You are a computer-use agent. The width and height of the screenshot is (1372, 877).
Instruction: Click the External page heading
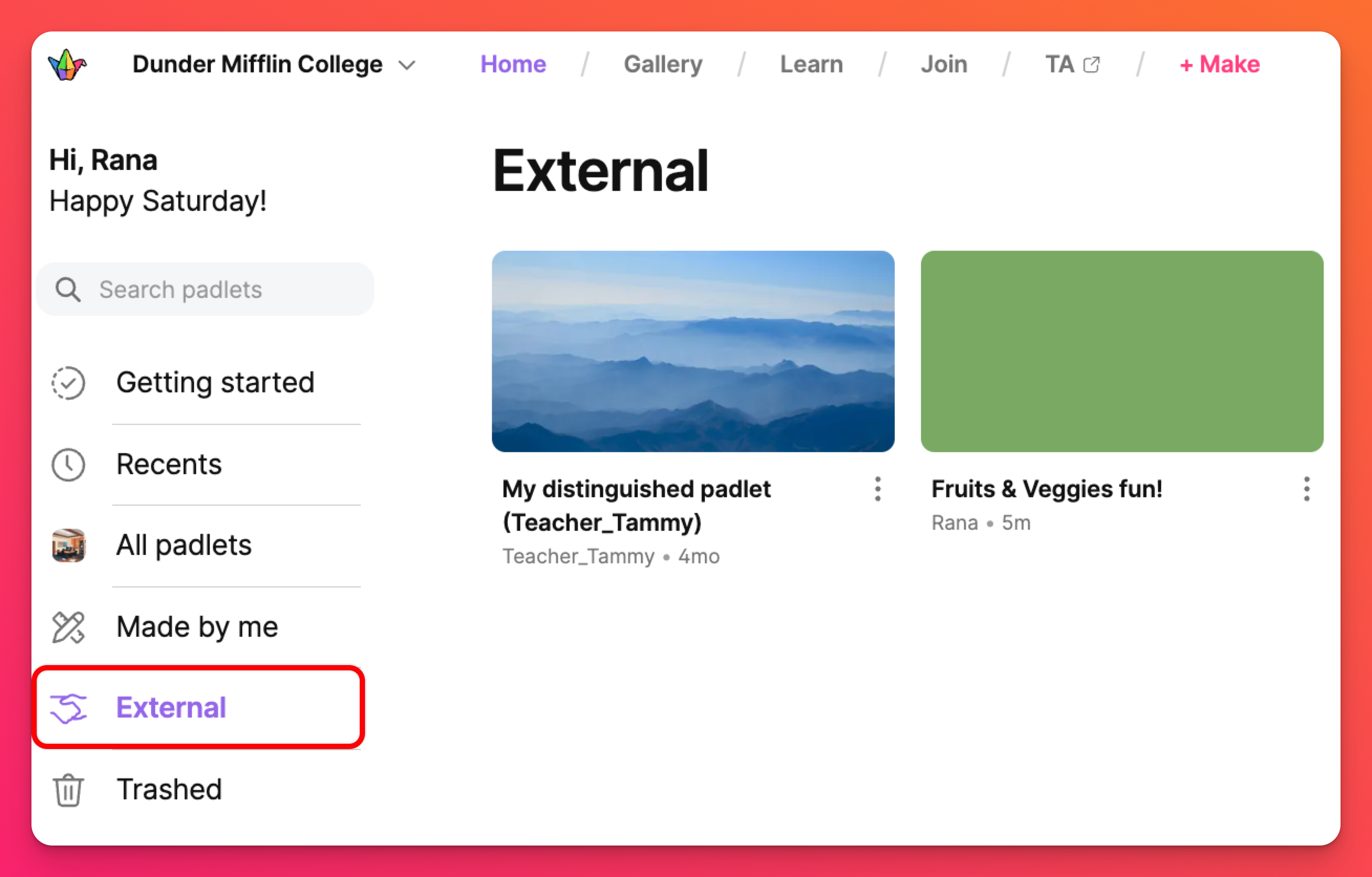click(x=601, y=170)
